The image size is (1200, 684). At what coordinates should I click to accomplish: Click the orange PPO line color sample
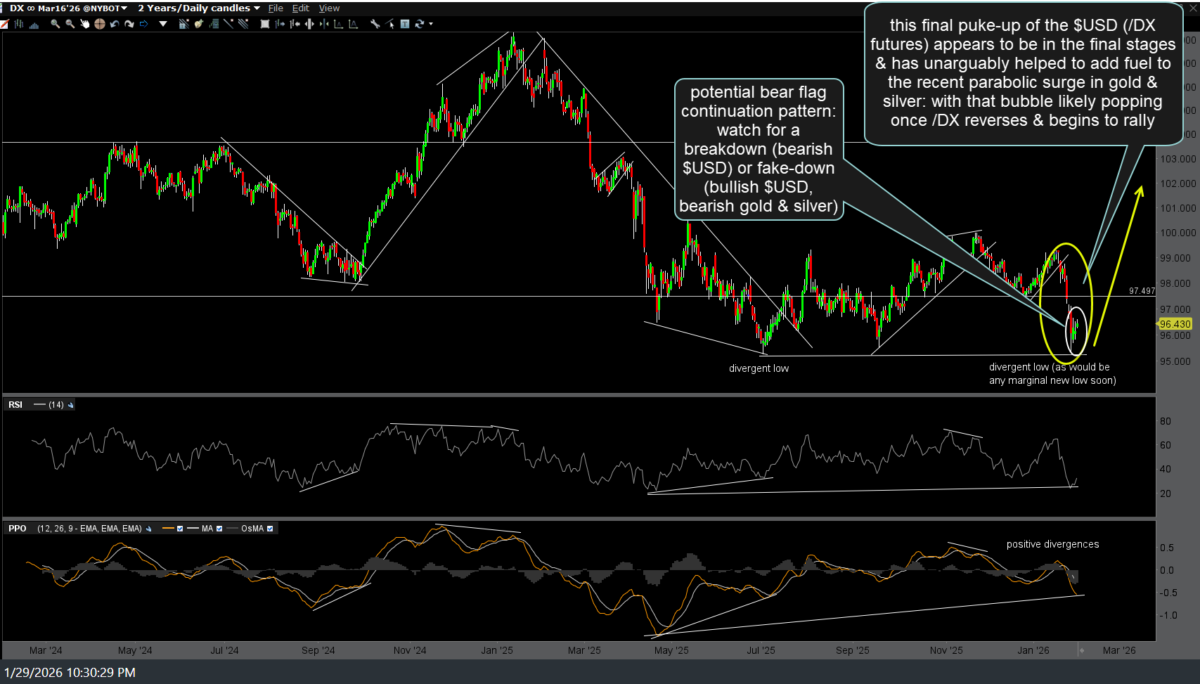tap(168, 528)
